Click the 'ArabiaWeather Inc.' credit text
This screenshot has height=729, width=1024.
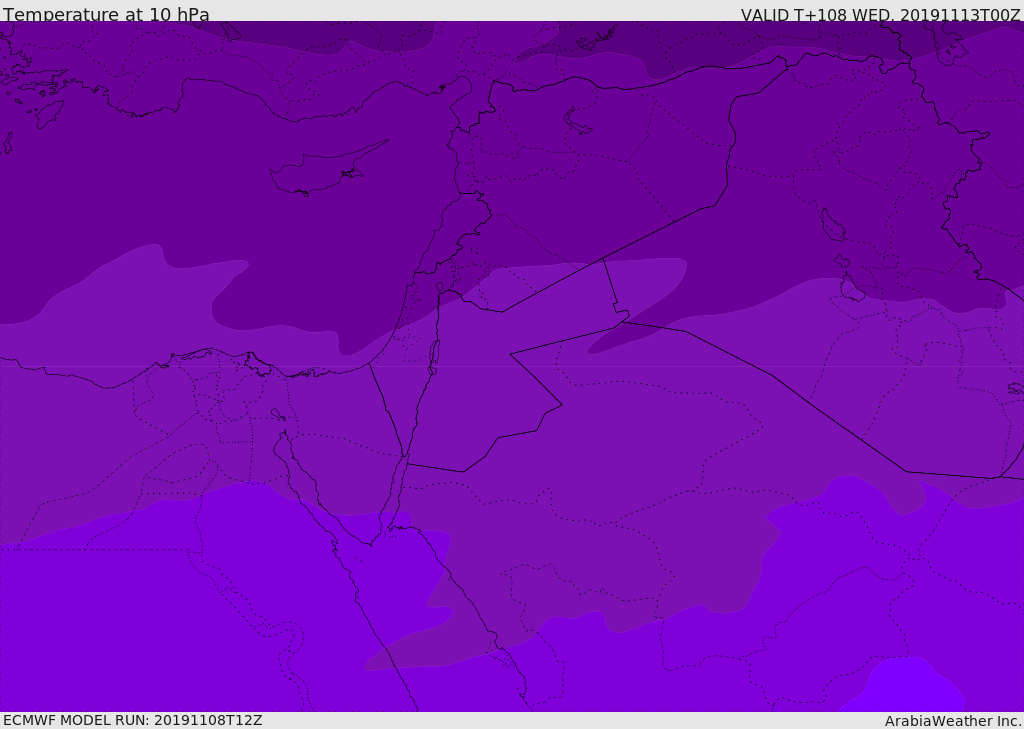click(x=953, y=721)
